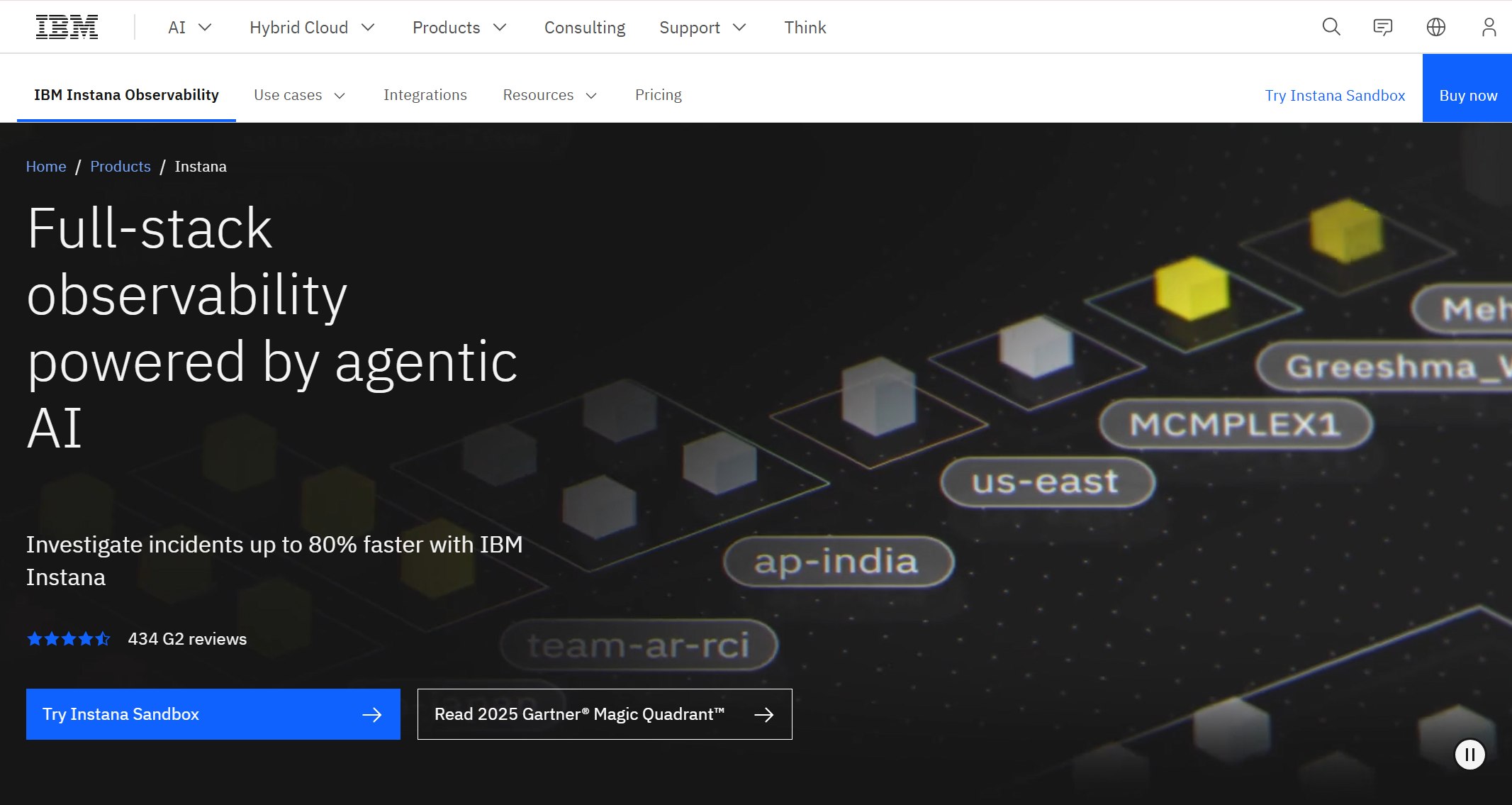Expand the Resources dropdown

click(549, 95)
